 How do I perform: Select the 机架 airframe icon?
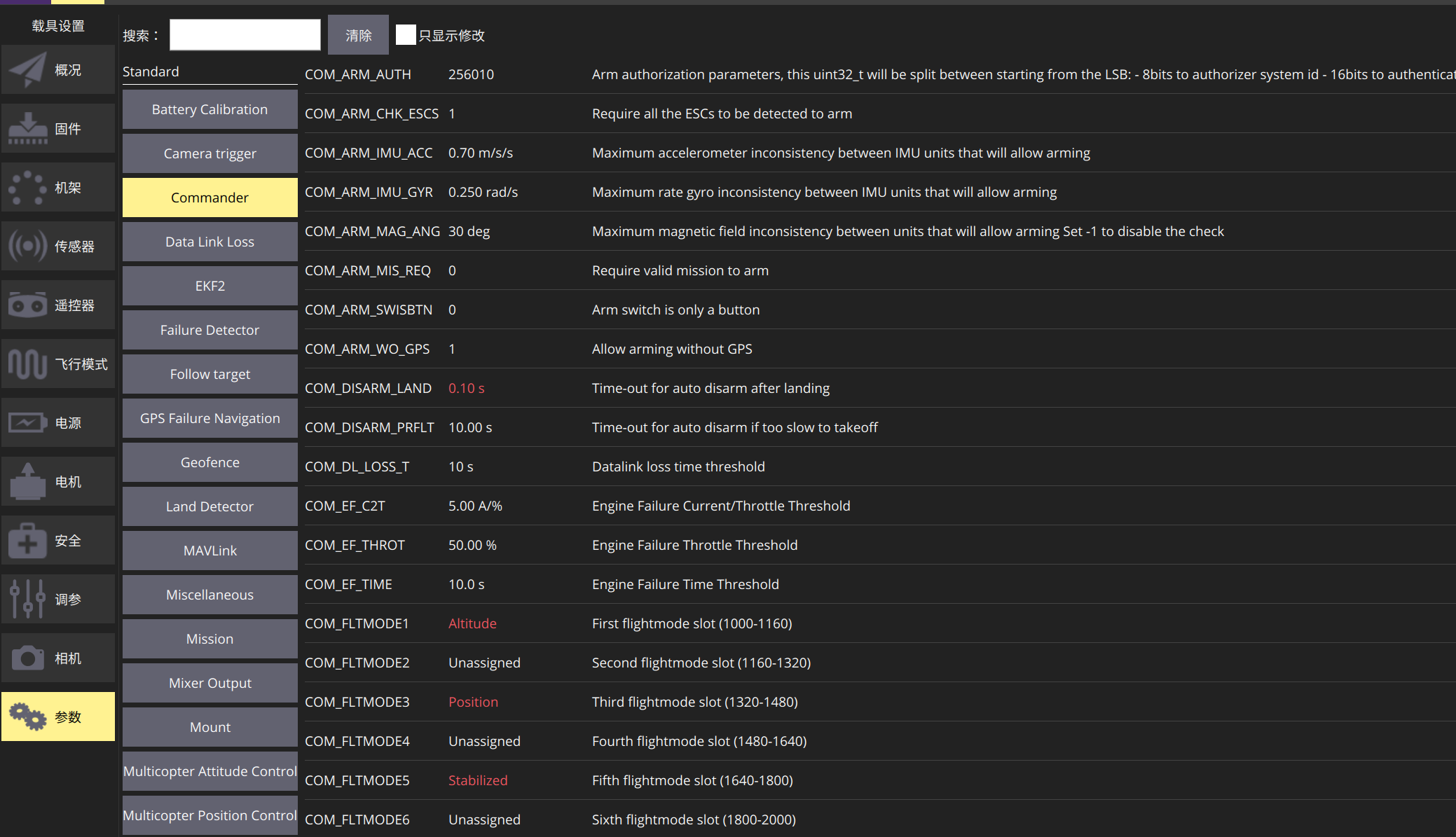click(28, 188)
